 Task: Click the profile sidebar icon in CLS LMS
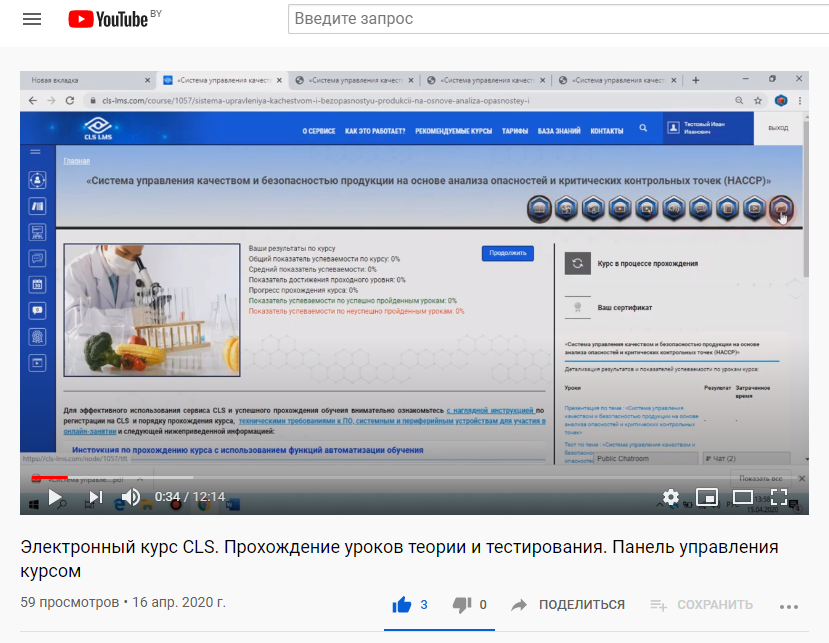point(37,180)
